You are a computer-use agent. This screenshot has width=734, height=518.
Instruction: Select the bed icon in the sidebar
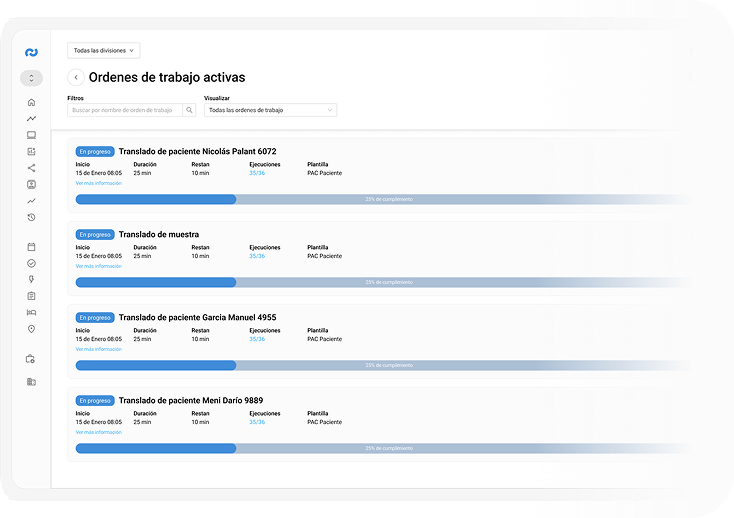31,312
